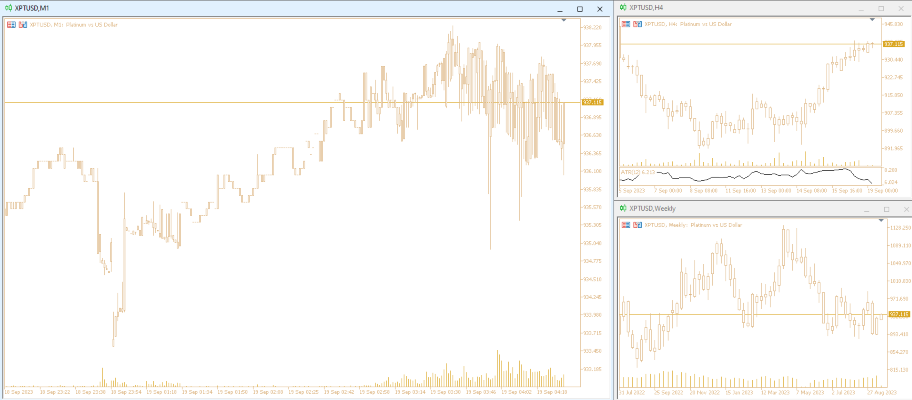Click depth of market icon on Weekly chart
This screenshot has height=400, width=912.
point(637,224)
